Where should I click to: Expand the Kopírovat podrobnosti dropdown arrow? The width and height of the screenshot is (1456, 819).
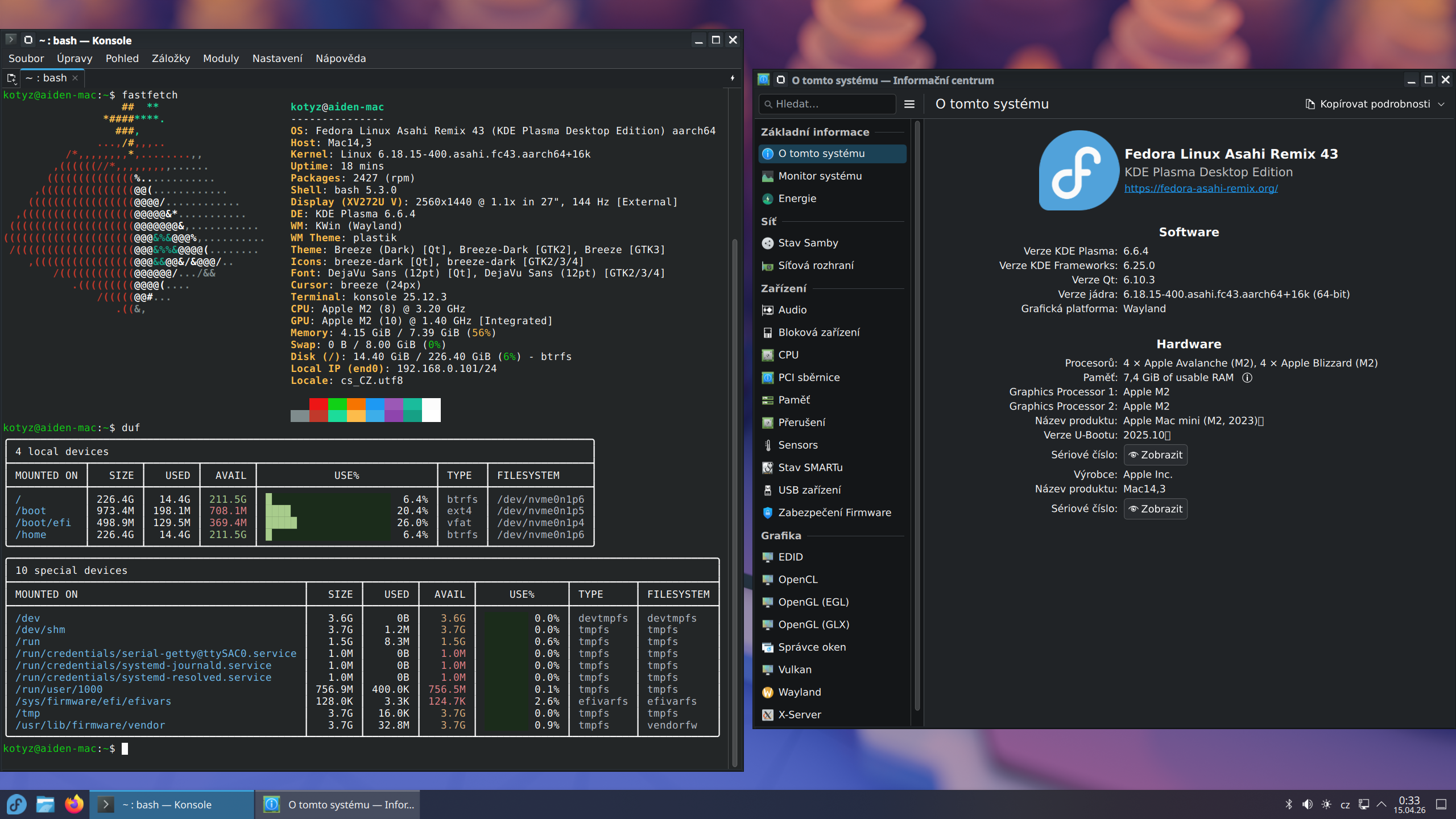1441,104
